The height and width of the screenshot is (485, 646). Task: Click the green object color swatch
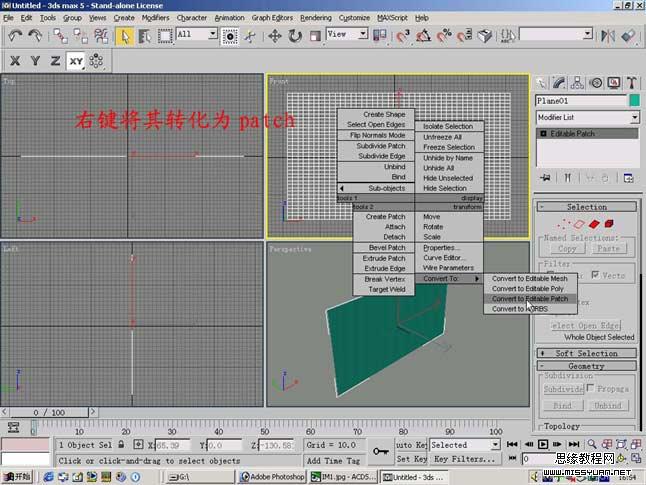634,101
